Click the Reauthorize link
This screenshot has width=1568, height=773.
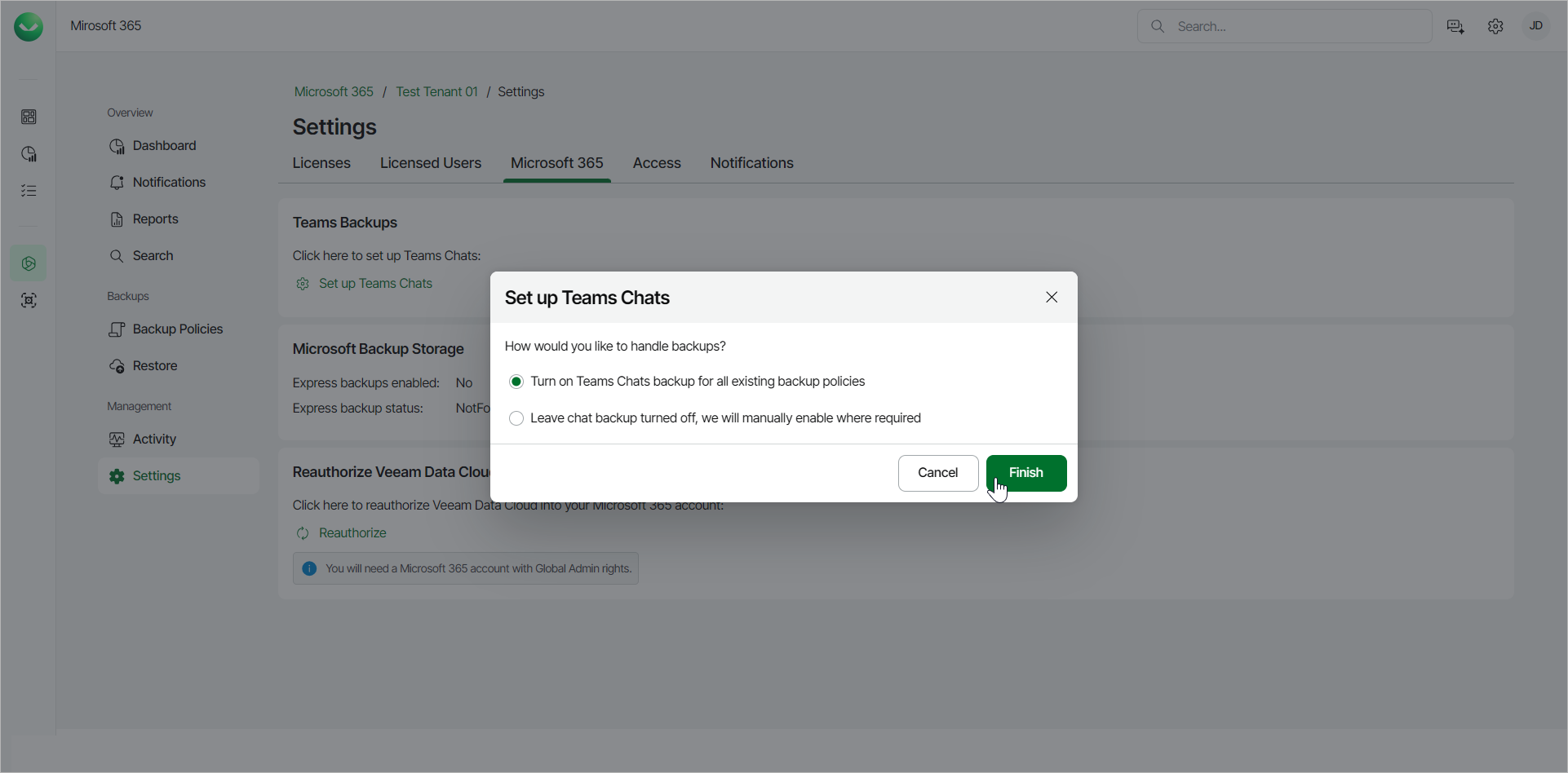[x=352, y=533]
